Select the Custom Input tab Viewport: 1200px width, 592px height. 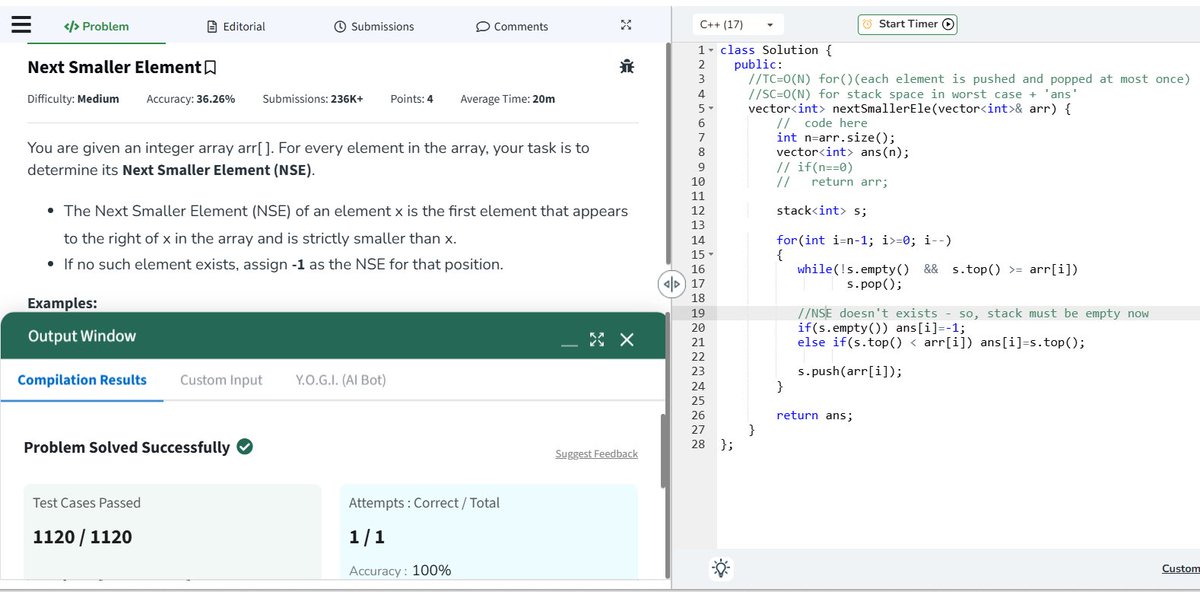tap(221, 380)
